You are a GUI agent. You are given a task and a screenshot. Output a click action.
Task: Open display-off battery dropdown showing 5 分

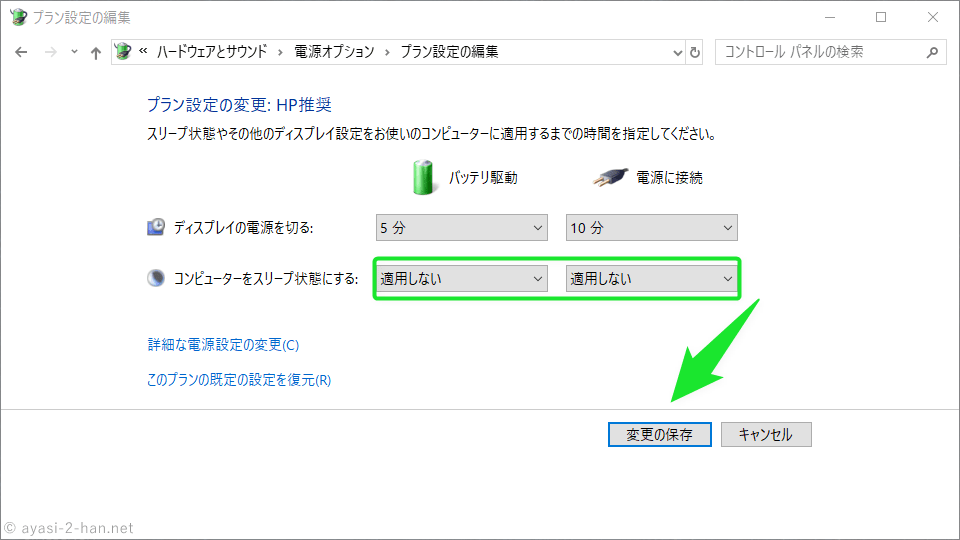tap(462, 228)
